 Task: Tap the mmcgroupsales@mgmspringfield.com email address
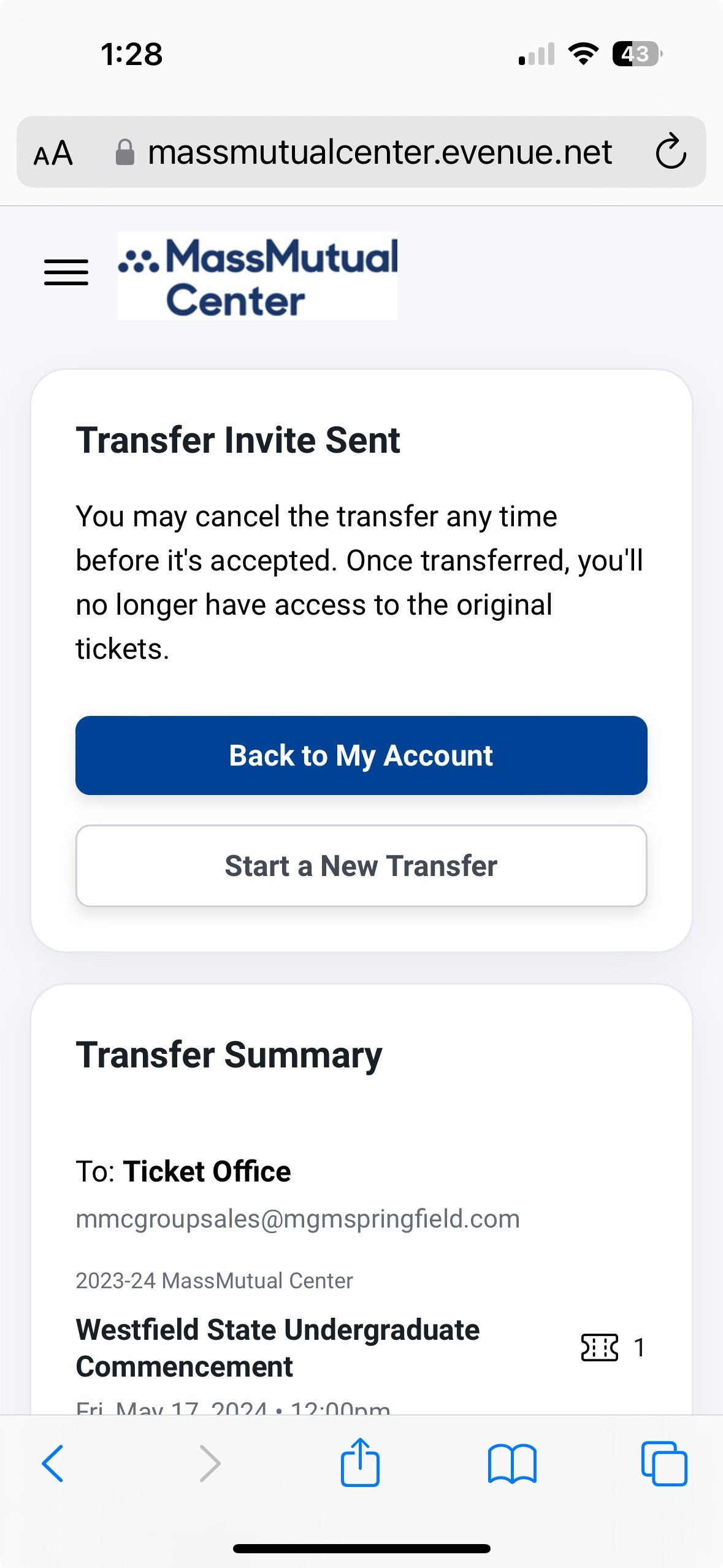coord(297,1218)
